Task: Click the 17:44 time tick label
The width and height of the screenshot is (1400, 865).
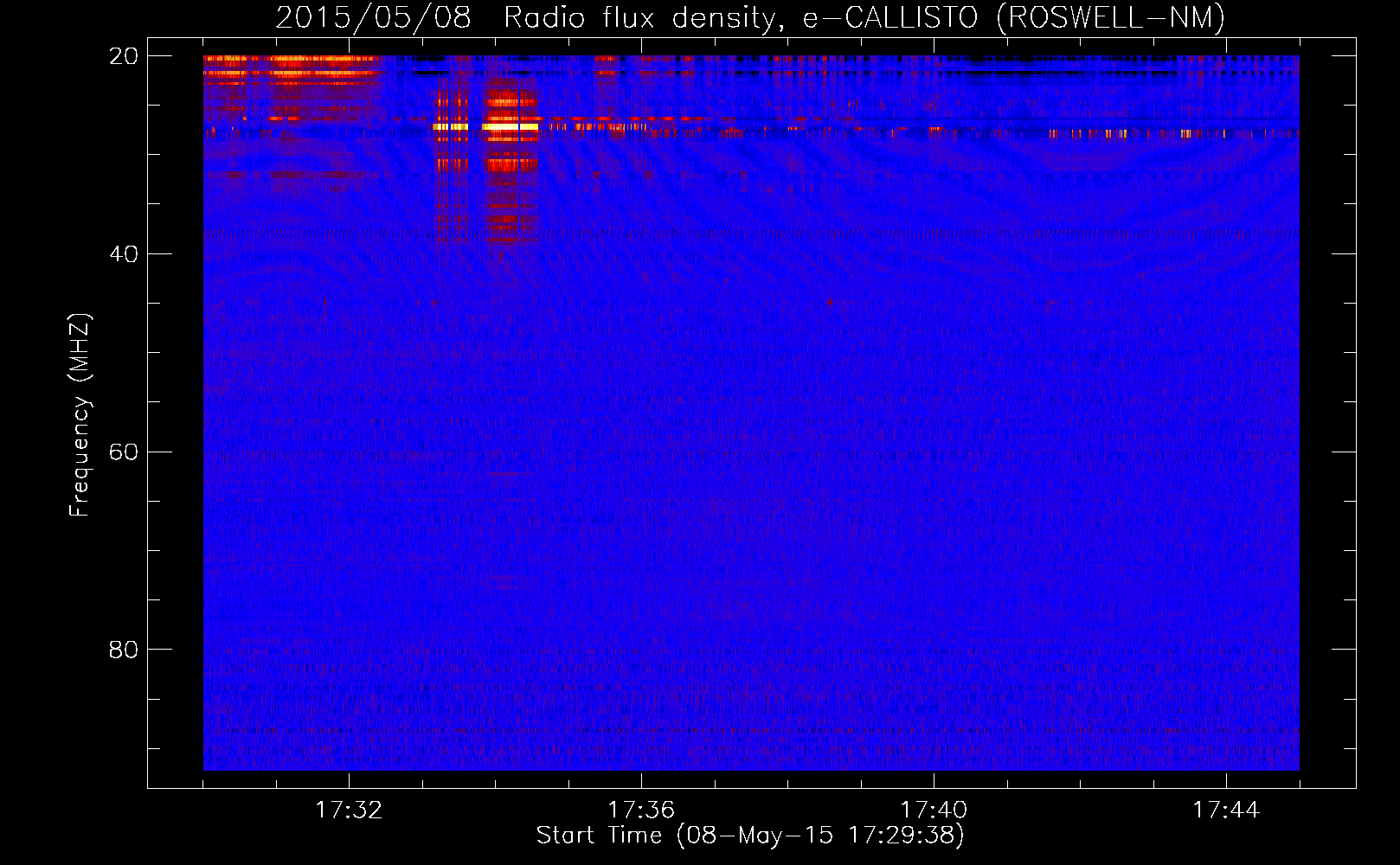Action: 1226,811
